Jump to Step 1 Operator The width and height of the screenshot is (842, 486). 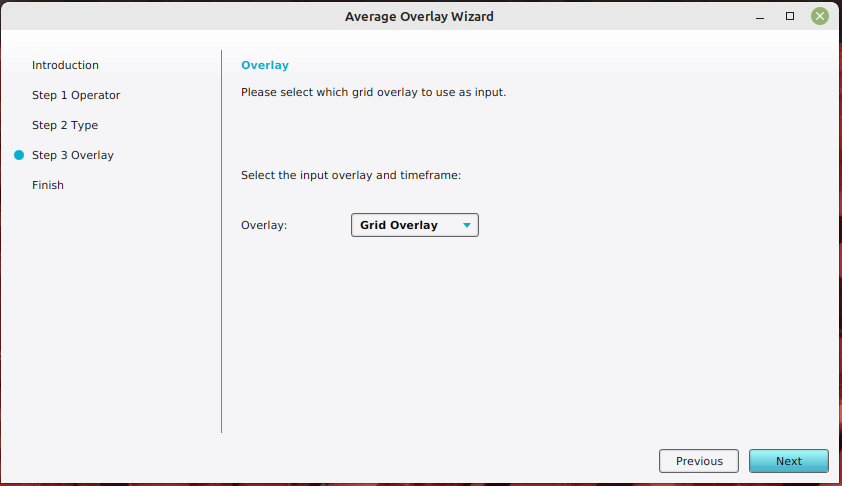click(x=75, y=95)
